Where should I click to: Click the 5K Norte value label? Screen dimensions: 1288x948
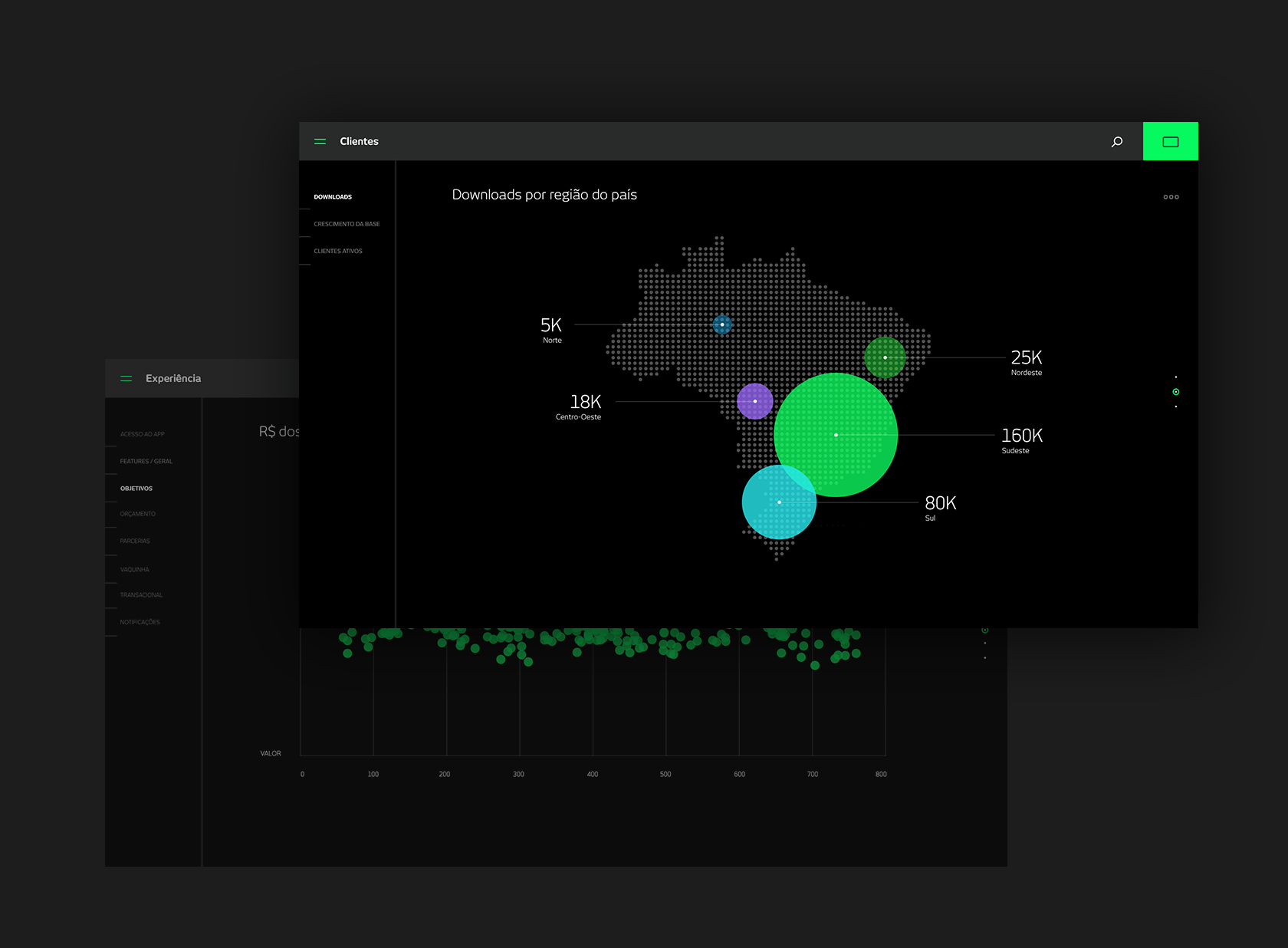tap(551, 330)
